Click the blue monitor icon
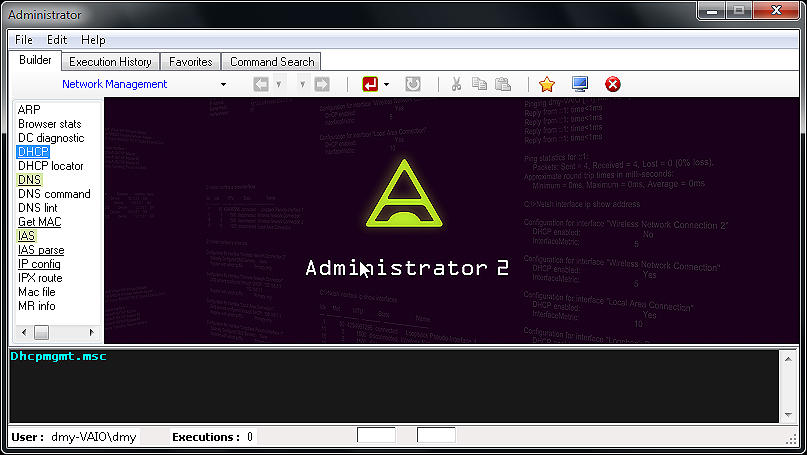The width and height of the screenshot is (807, 455). (580, 84)
